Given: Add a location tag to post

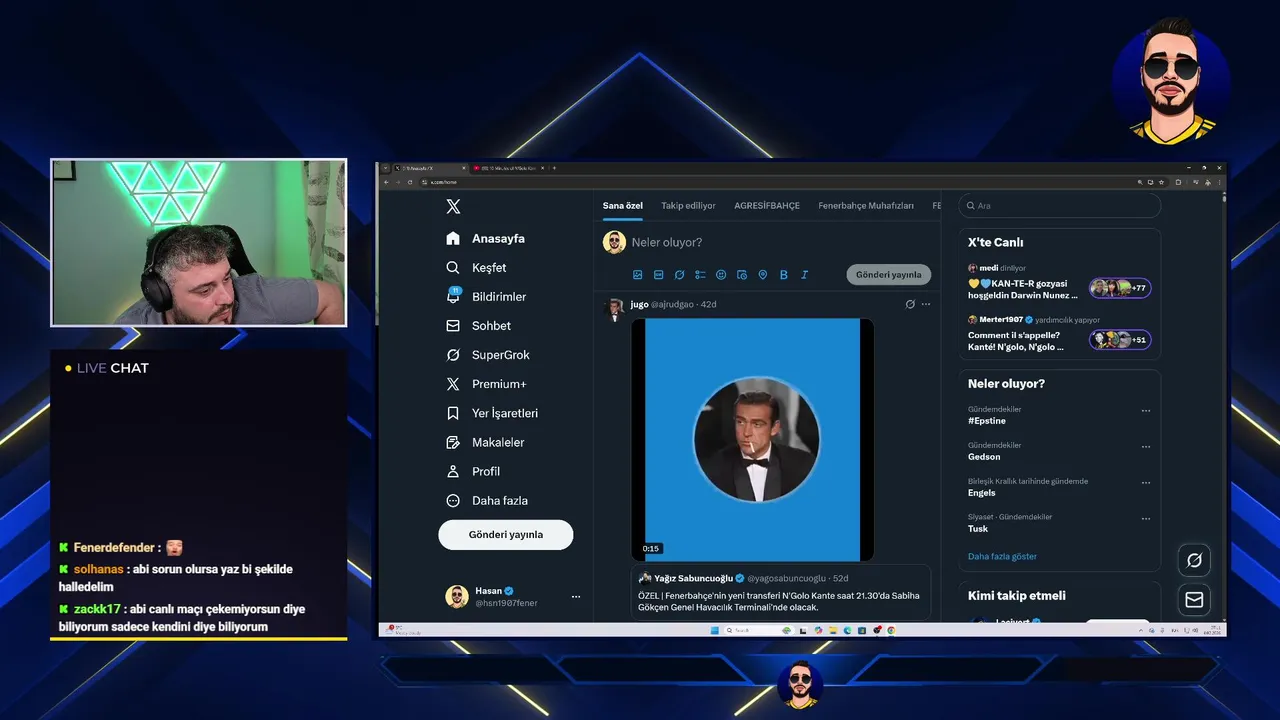Looking at the screenshot, I should (x=763, y=275).
